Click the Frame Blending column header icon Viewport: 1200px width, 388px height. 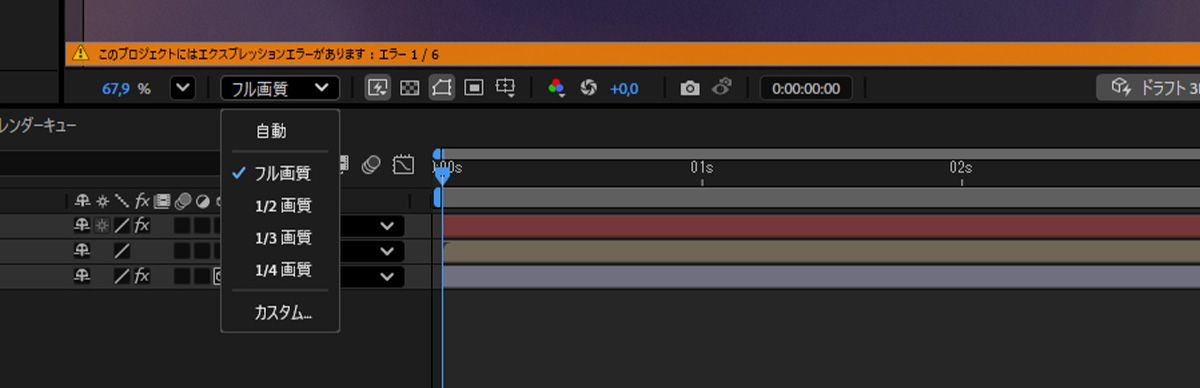click(162, 200)
